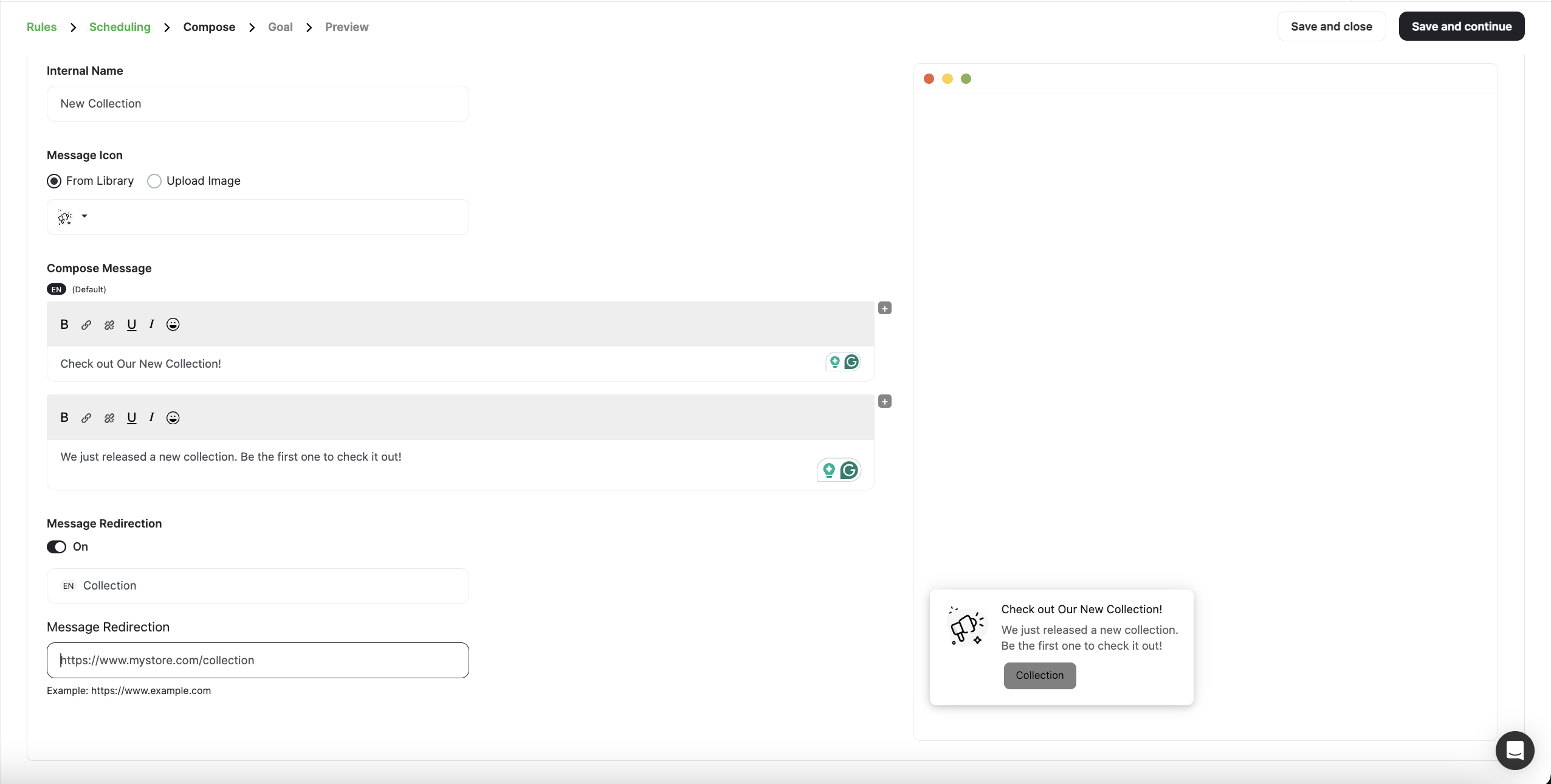Open the emoji picker for the message body
1551x784 pixels.
click(x=173, y=418)
